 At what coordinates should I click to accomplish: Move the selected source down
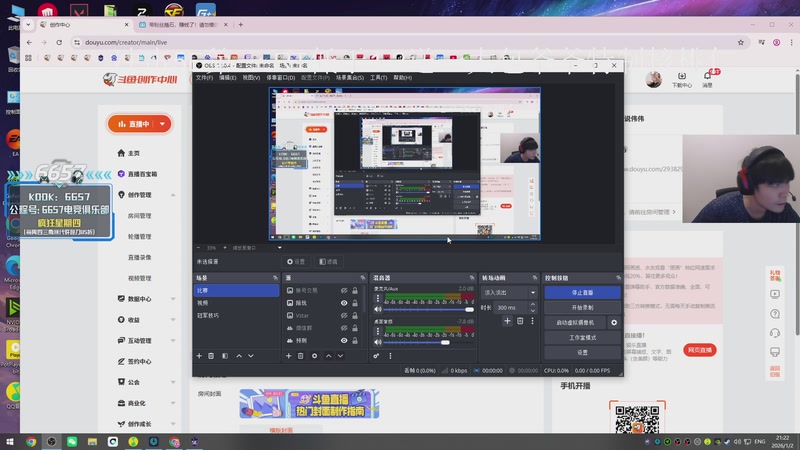340,356
